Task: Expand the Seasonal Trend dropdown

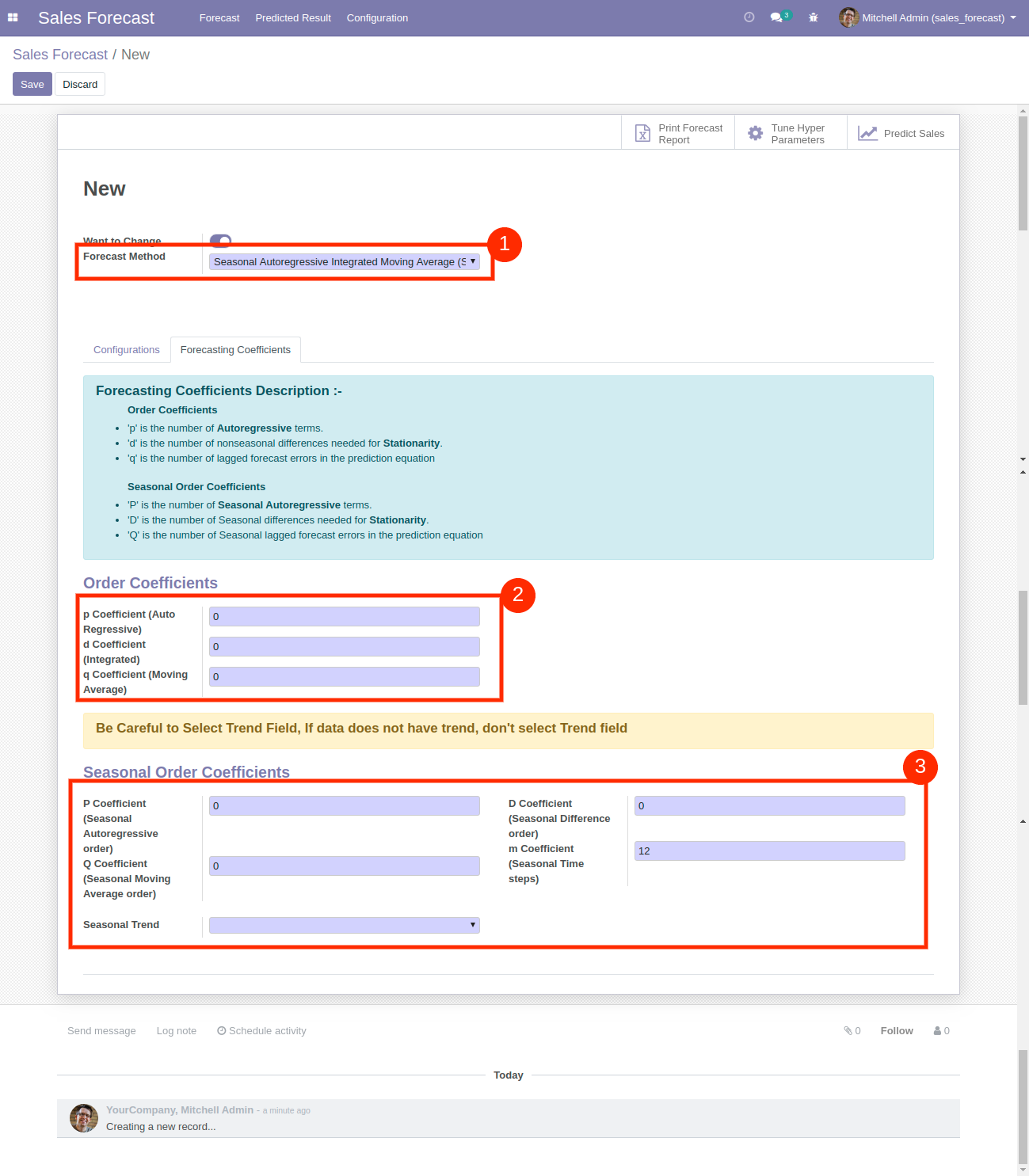Action: tap(344, 925)
